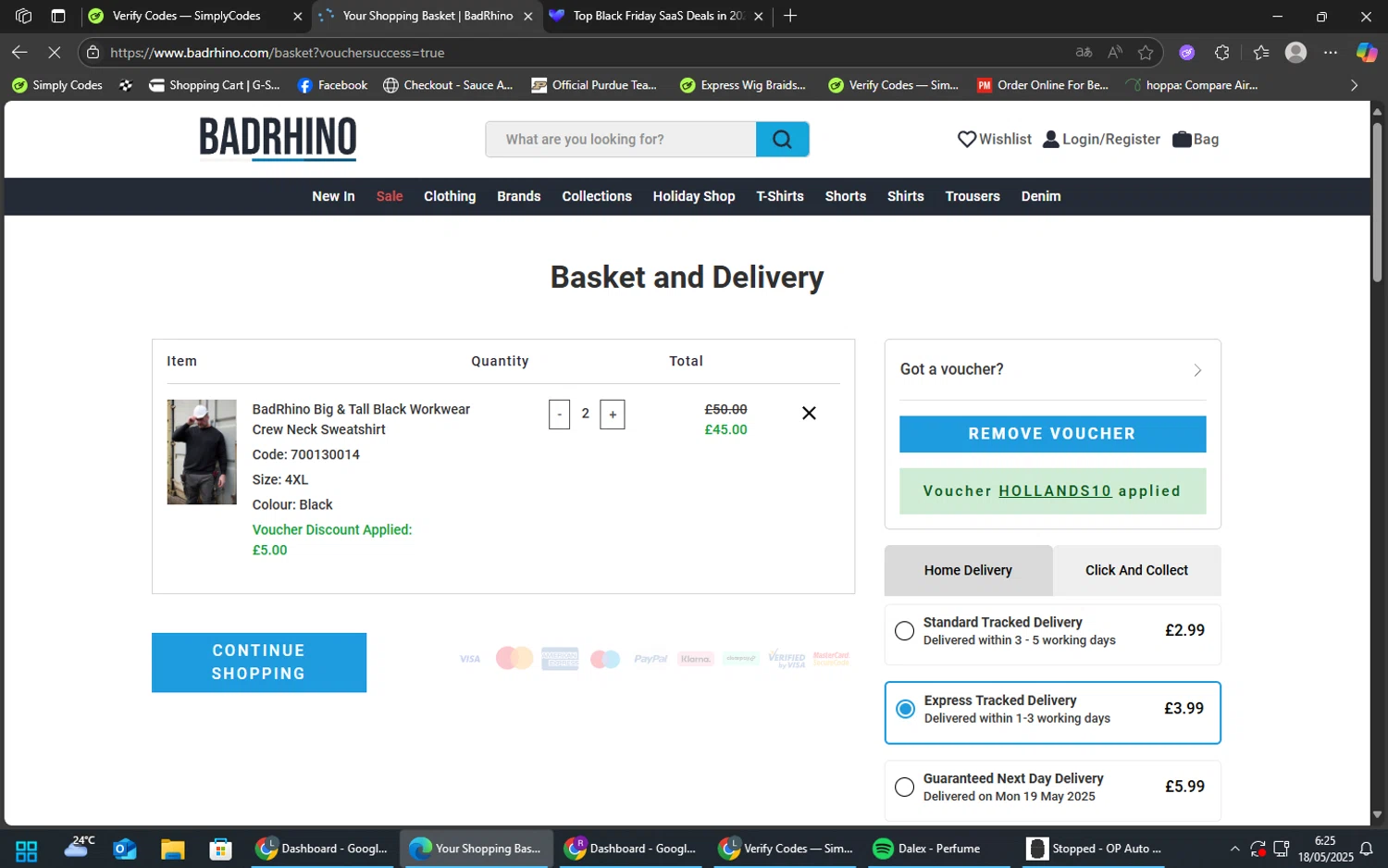
Task: Remove the sweatshirt item with X
Action: (809, 413)
